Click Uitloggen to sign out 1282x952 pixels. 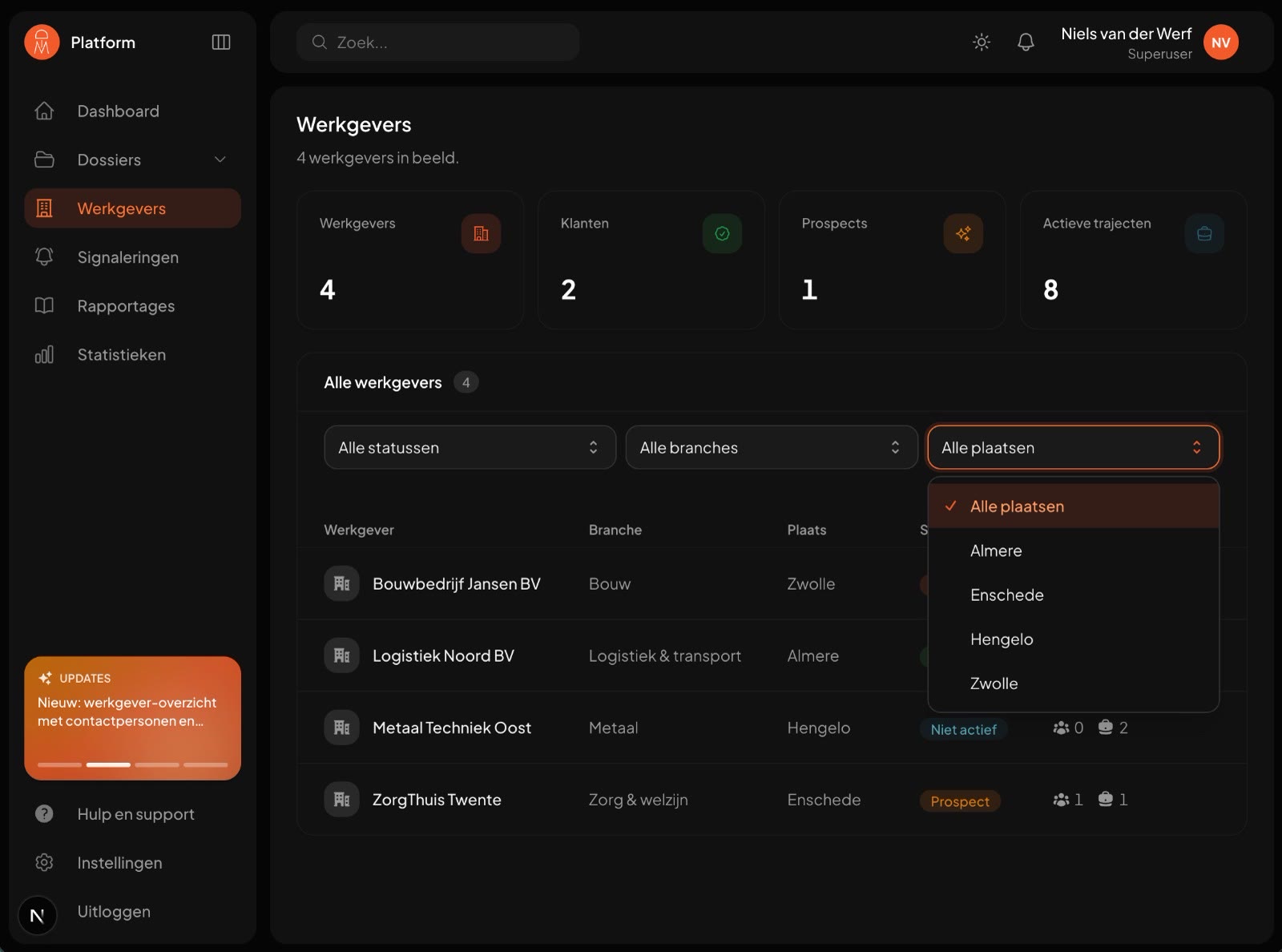pos(114,912)
